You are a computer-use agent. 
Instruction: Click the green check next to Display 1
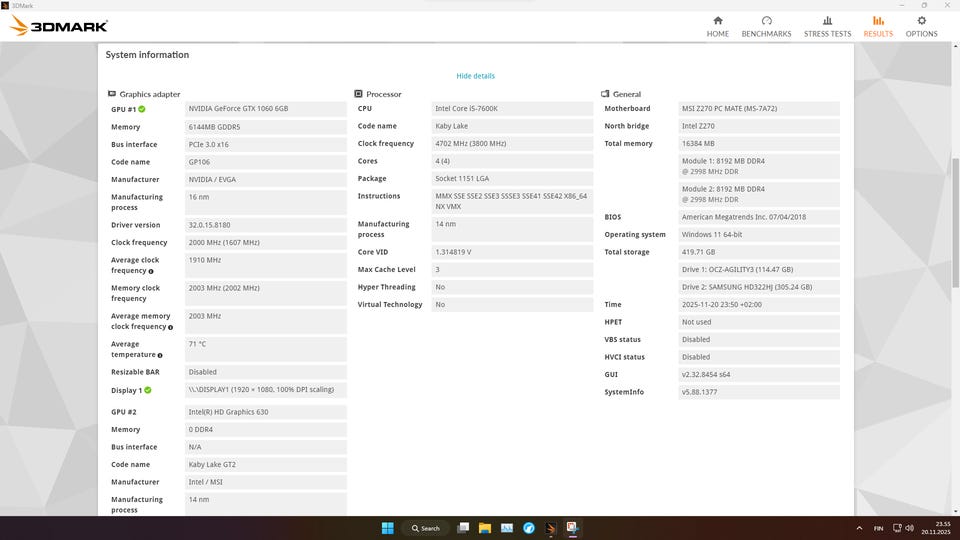click(x=148, y=390)
